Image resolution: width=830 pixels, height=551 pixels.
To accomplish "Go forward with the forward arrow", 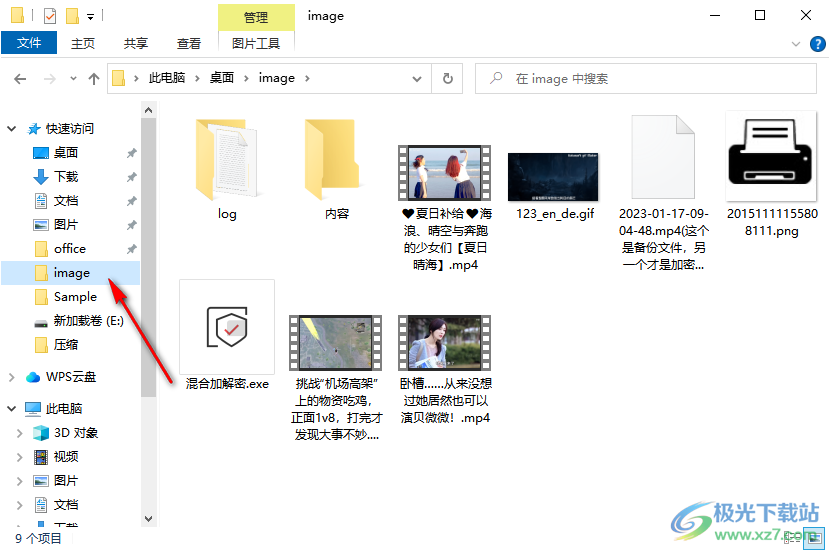I will click(50, 79).
